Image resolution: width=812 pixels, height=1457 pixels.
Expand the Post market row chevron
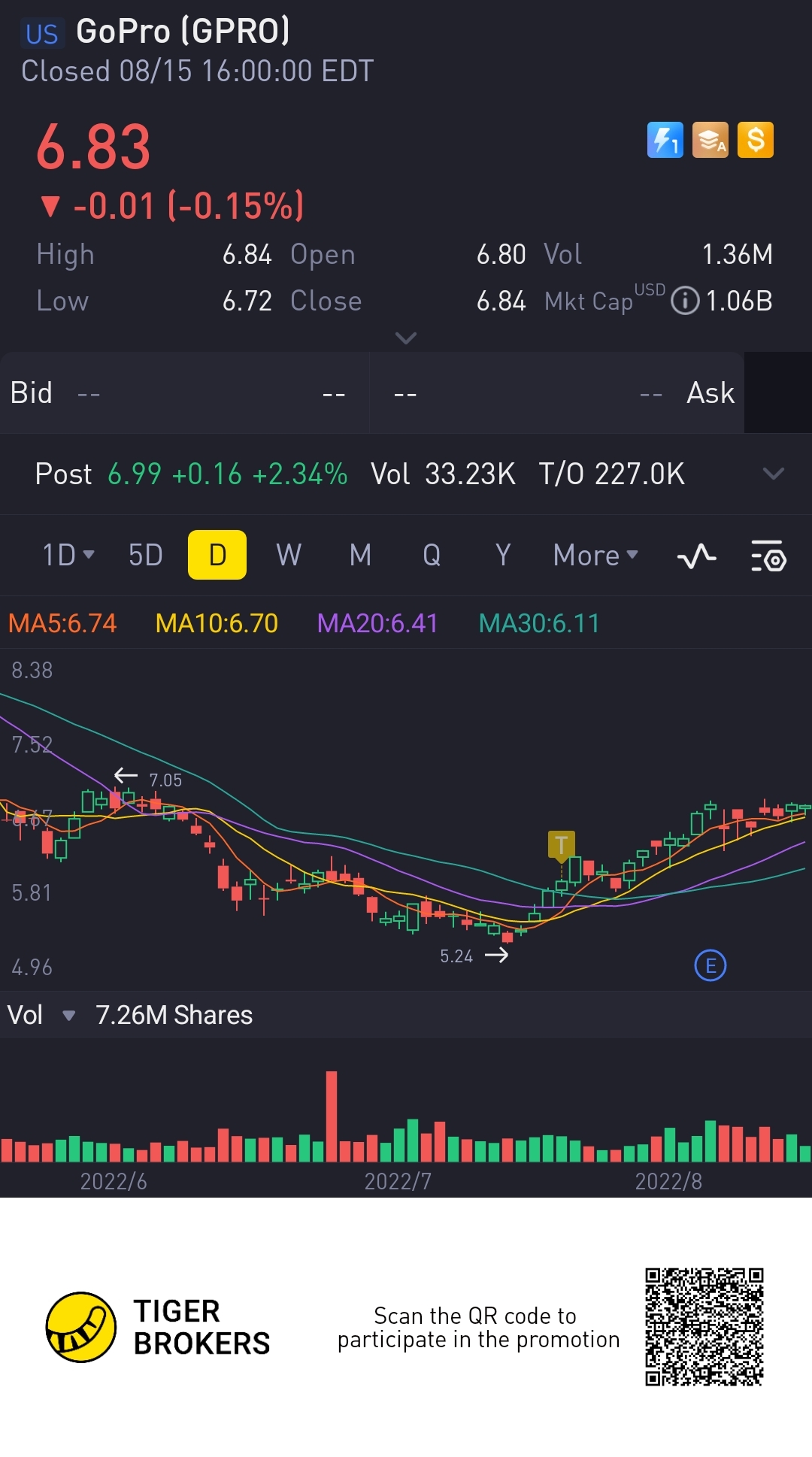pos(774,474)
